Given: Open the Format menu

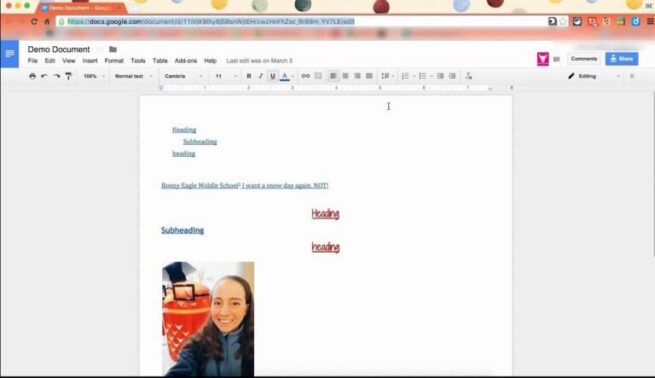Looking at the screenshot, I should click(x=114, y=61).
